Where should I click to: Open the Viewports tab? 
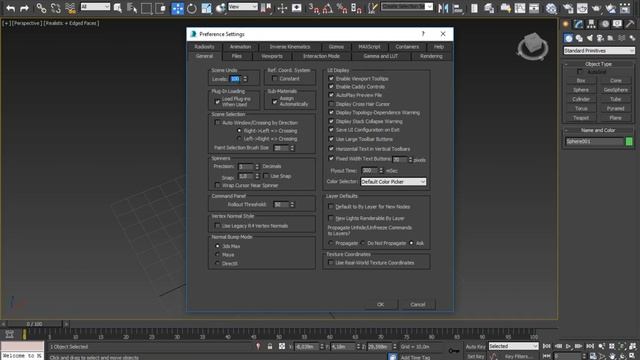[x=272, y=56]
